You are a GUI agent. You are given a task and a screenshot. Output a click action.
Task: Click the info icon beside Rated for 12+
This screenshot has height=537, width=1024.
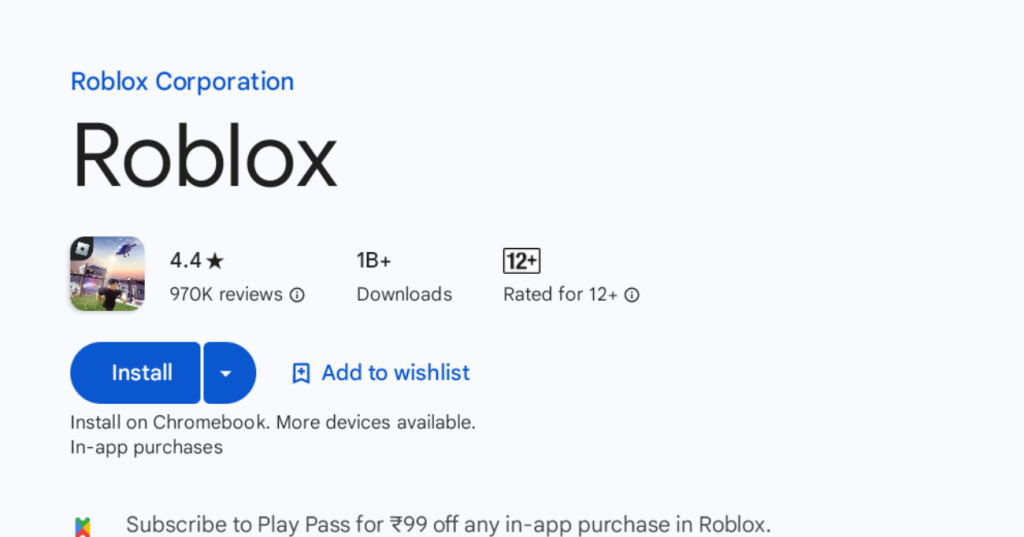[x=632, y=295]
